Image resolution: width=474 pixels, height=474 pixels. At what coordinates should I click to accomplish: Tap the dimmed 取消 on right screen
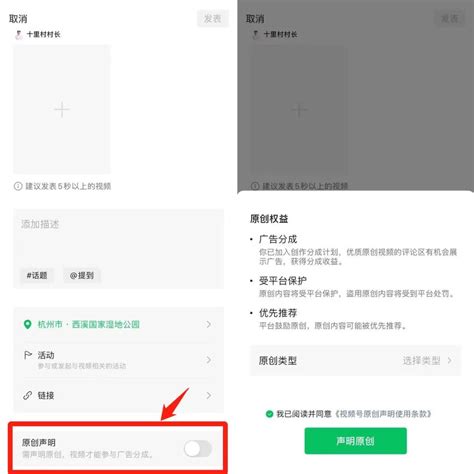(x=255, y=19)
